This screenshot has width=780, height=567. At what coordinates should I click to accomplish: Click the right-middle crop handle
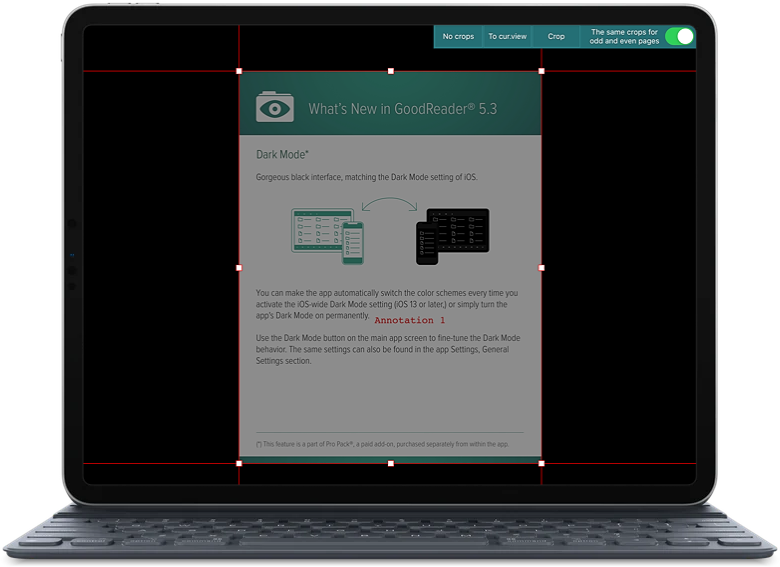(x=541, y=268)
